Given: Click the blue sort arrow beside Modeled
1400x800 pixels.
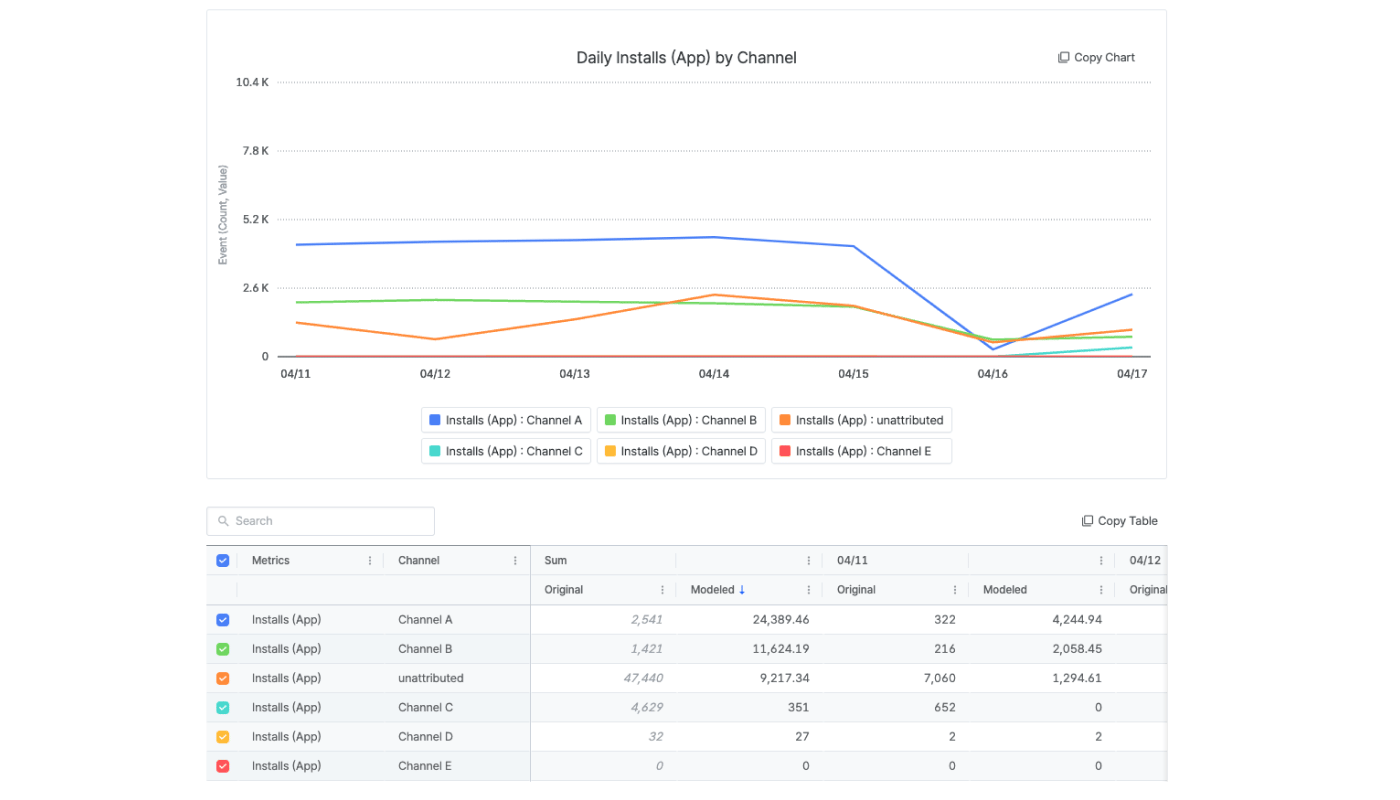Looking at the screenshot, I should point(742,590).
